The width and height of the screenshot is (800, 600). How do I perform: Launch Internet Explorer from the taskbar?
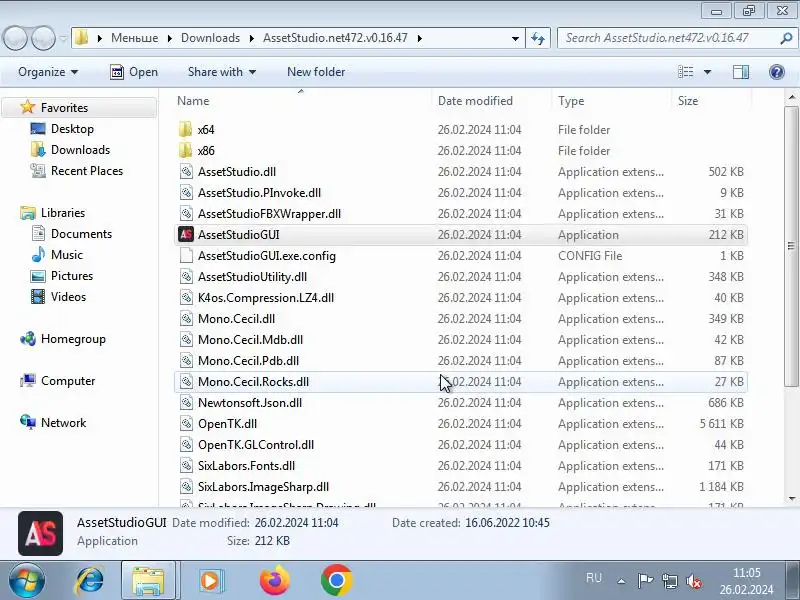coord(89,580)
